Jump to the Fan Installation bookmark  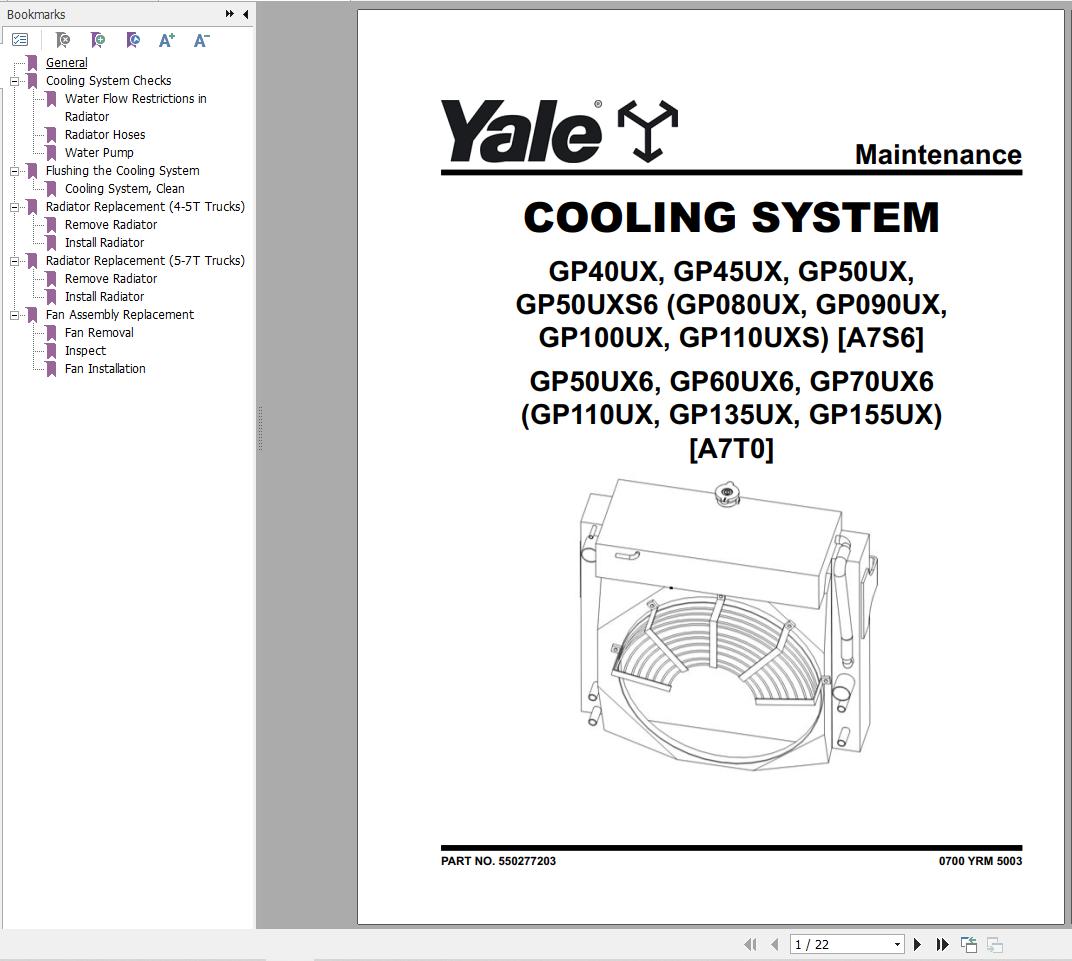click(105, 368)
